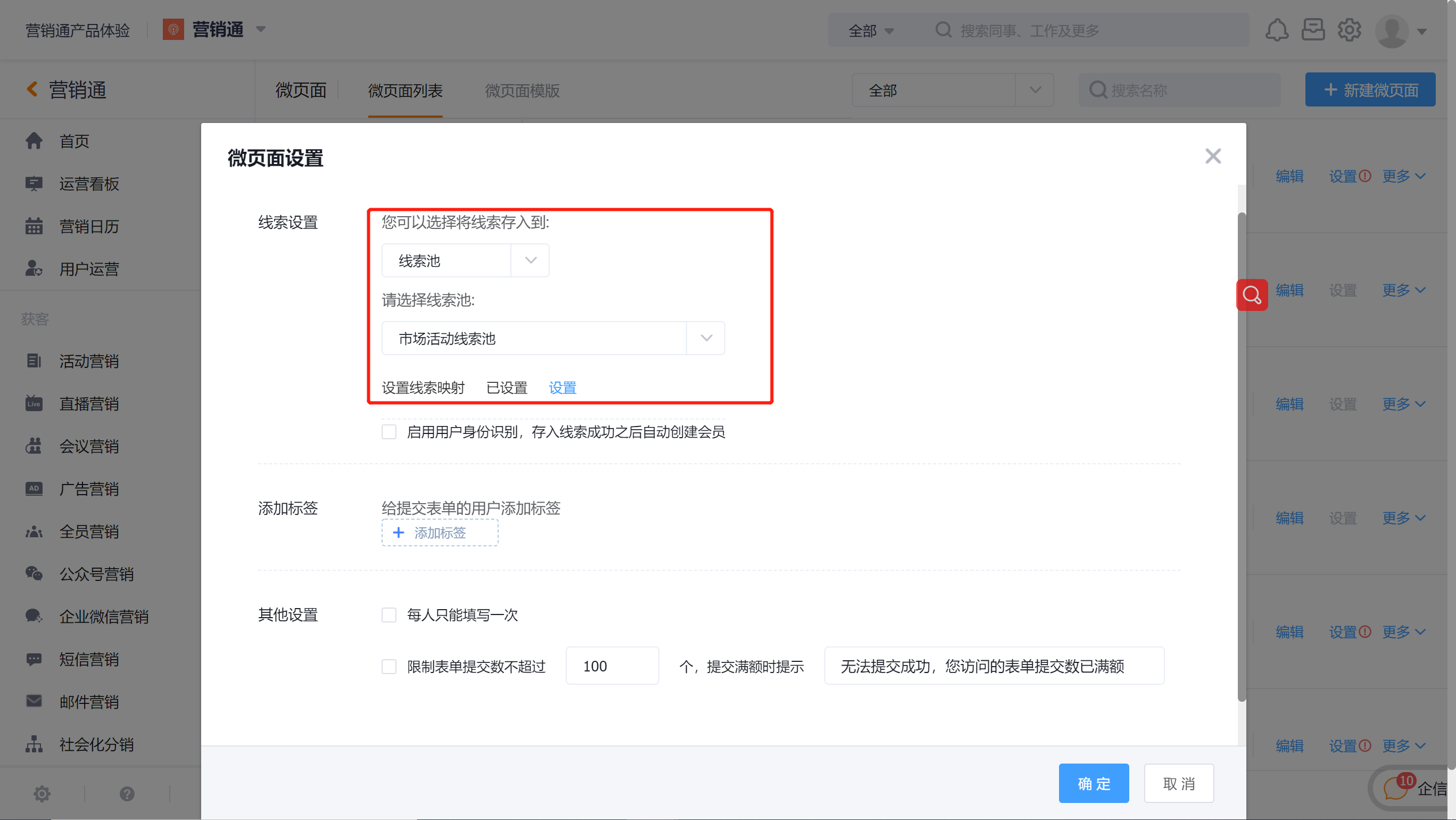This screenshot has height=820, width=1456.
Task: Click the dialog vertical scrollbar
Action: (x=1241, y=457)
